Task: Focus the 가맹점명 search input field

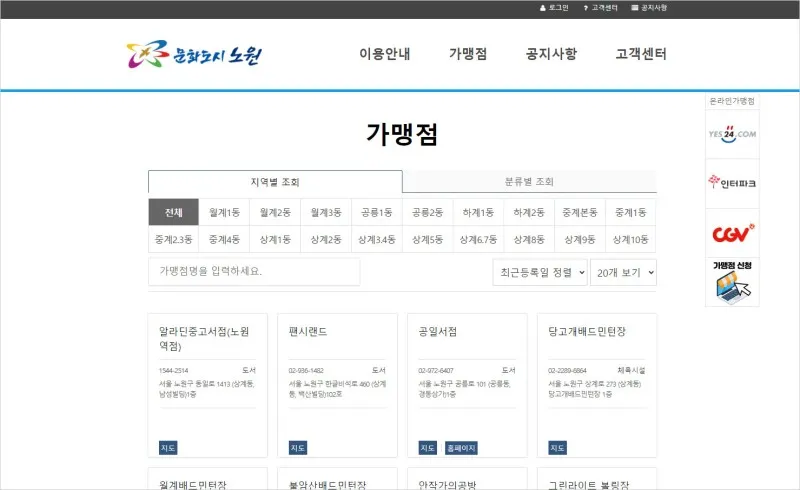Action: [x=254, y=271]
